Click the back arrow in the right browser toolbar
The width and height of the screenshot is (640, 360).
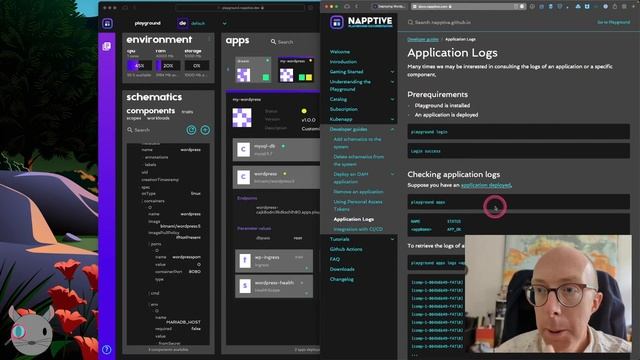coord(356,7)
